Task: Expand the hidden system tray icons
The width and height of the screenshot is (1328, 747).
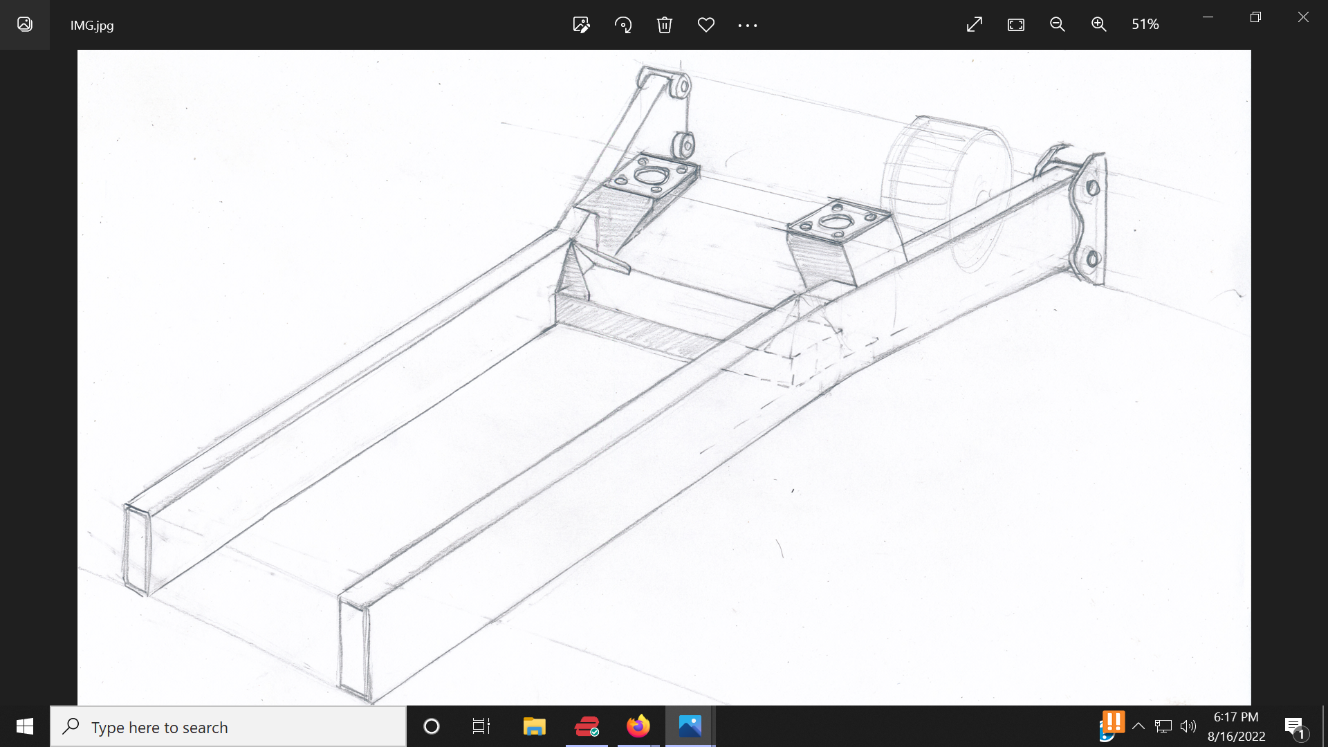Action: coord(1138,727)
